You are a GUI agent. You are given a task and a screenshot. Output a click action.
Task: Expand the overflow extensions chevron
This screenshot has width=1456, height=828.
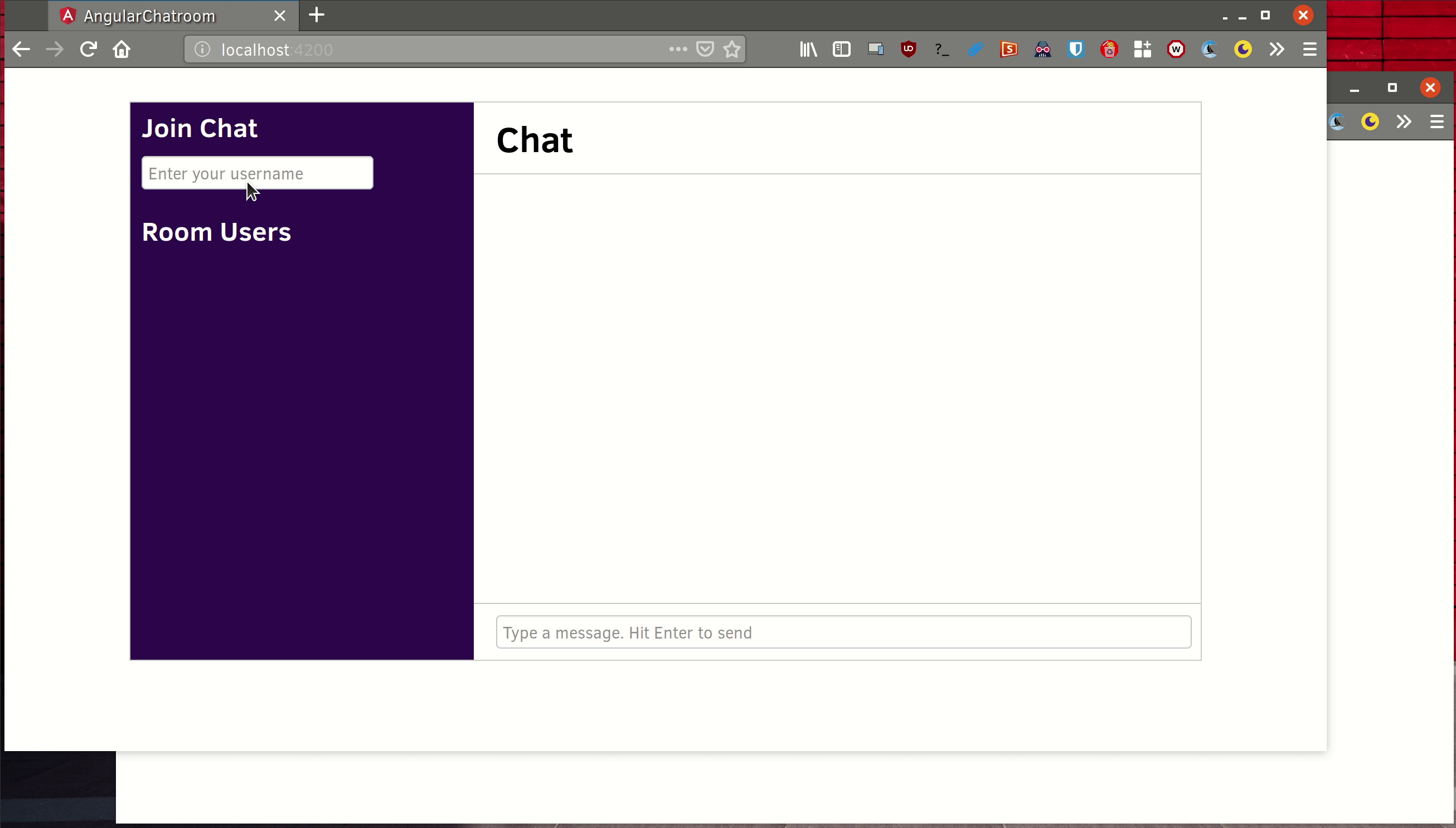pos(1277,50)
